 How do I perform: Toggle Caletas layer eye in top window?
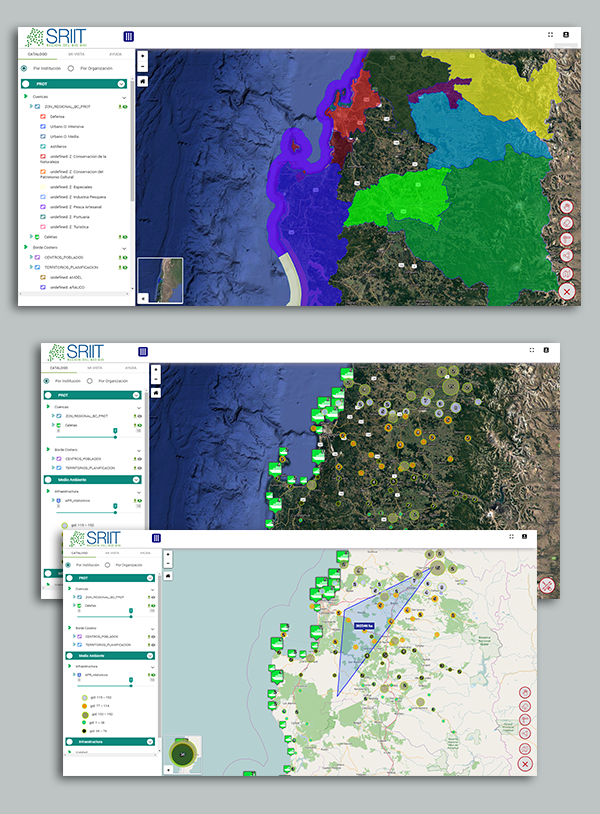(x=125, y=237)
